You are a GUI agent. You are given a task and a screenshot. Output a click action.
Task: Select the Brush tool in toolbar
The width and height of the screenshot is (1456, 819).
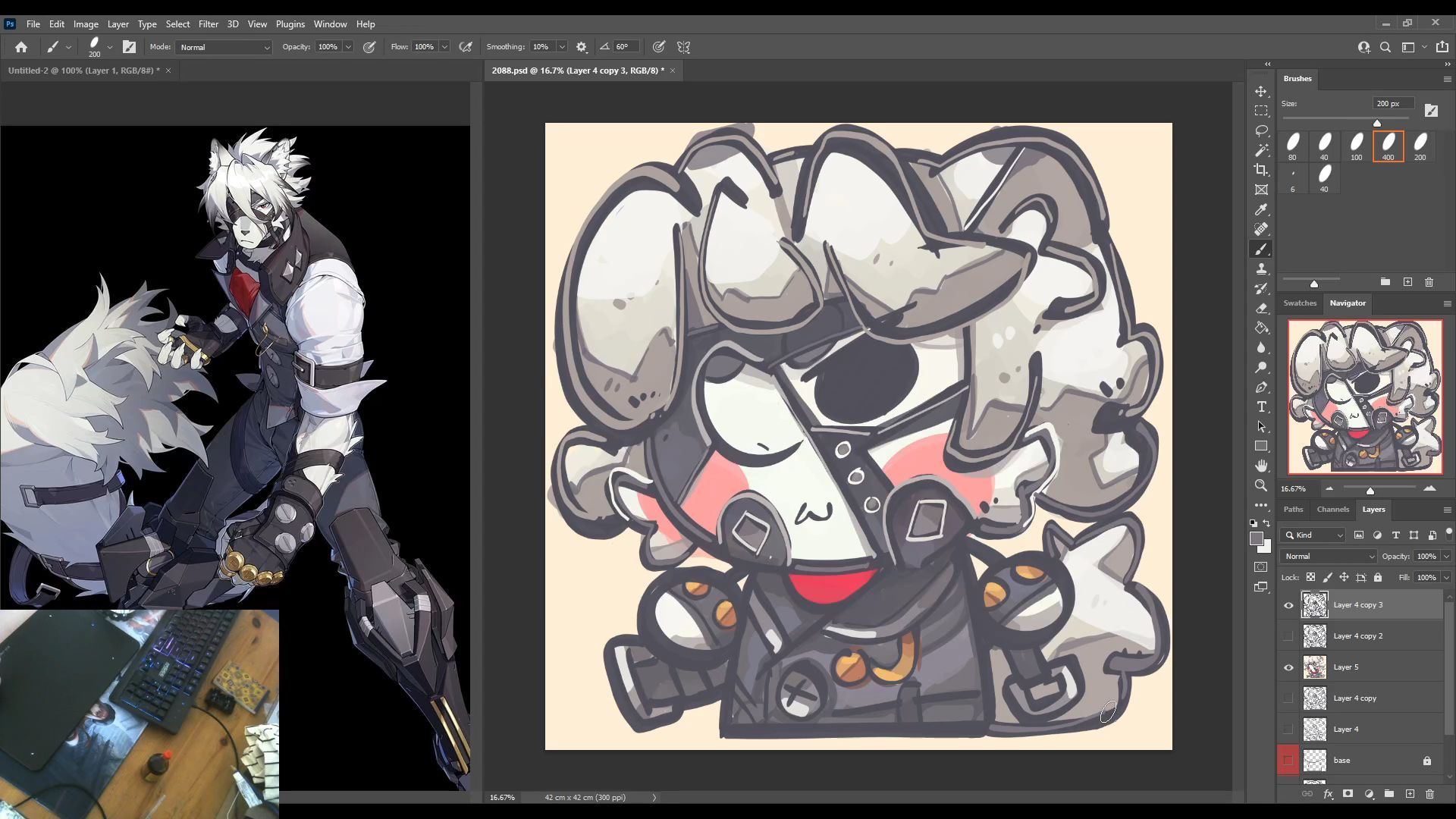click(1261, 249)
